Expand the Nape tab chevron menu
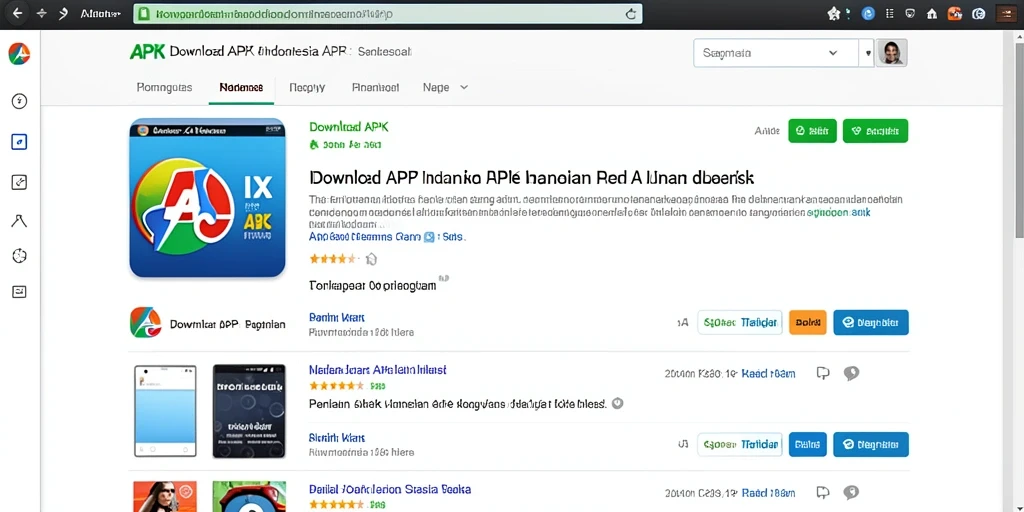The height and width of the screenshot is (512, 1024). coord(464,87)
